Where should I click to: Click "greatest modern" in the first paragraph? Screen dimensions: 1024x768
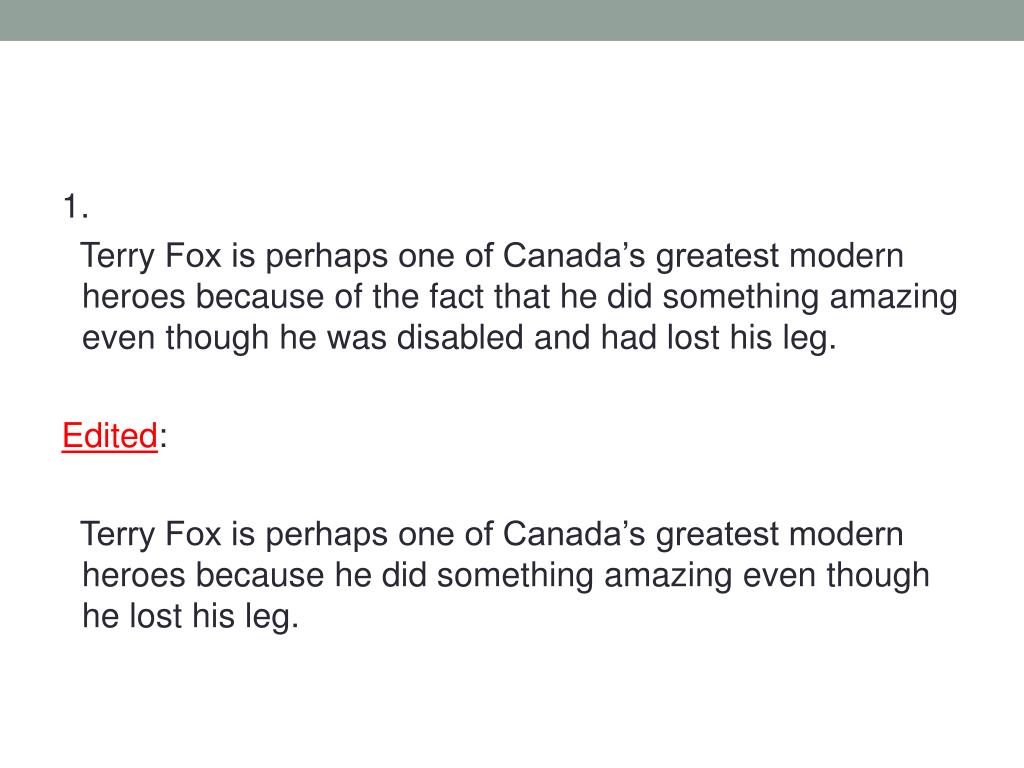[780, 257]
